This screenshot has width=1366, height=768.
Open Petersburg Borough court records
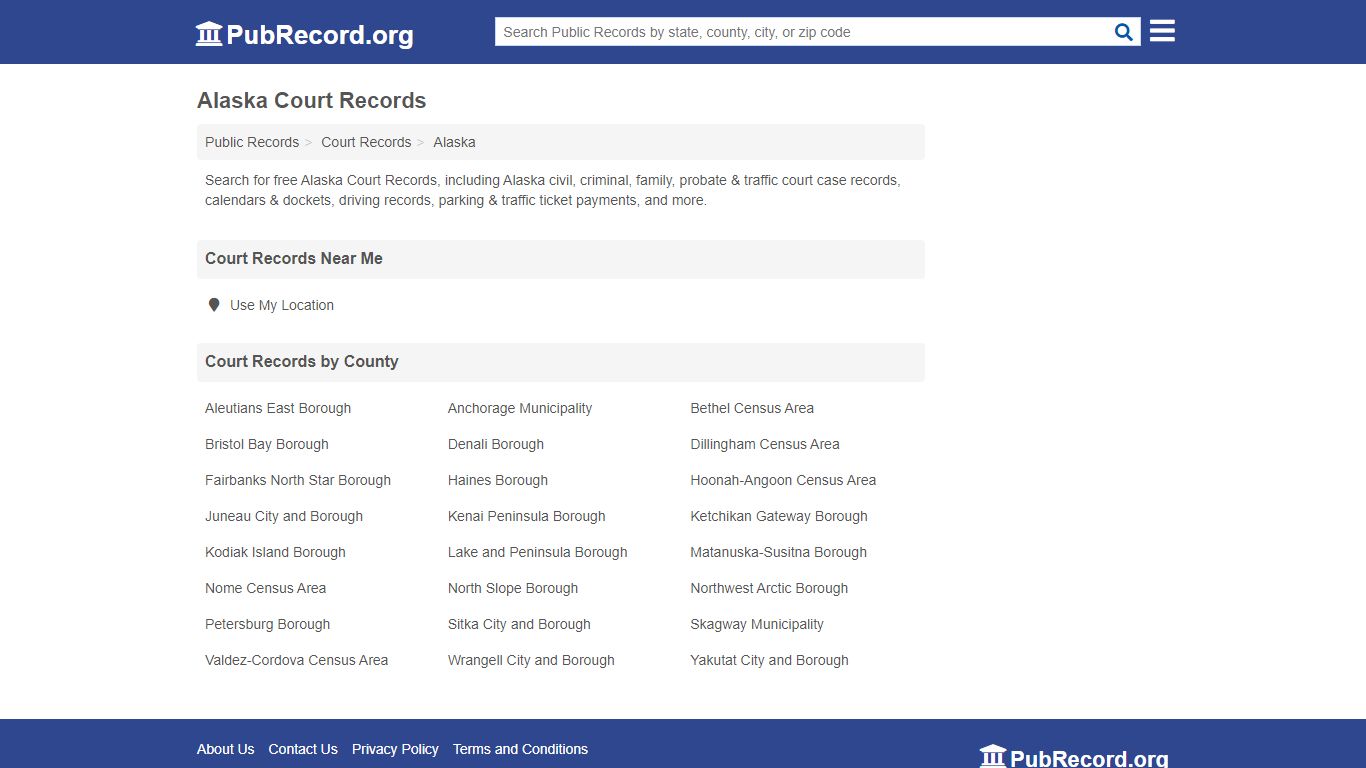coord(267,624)
